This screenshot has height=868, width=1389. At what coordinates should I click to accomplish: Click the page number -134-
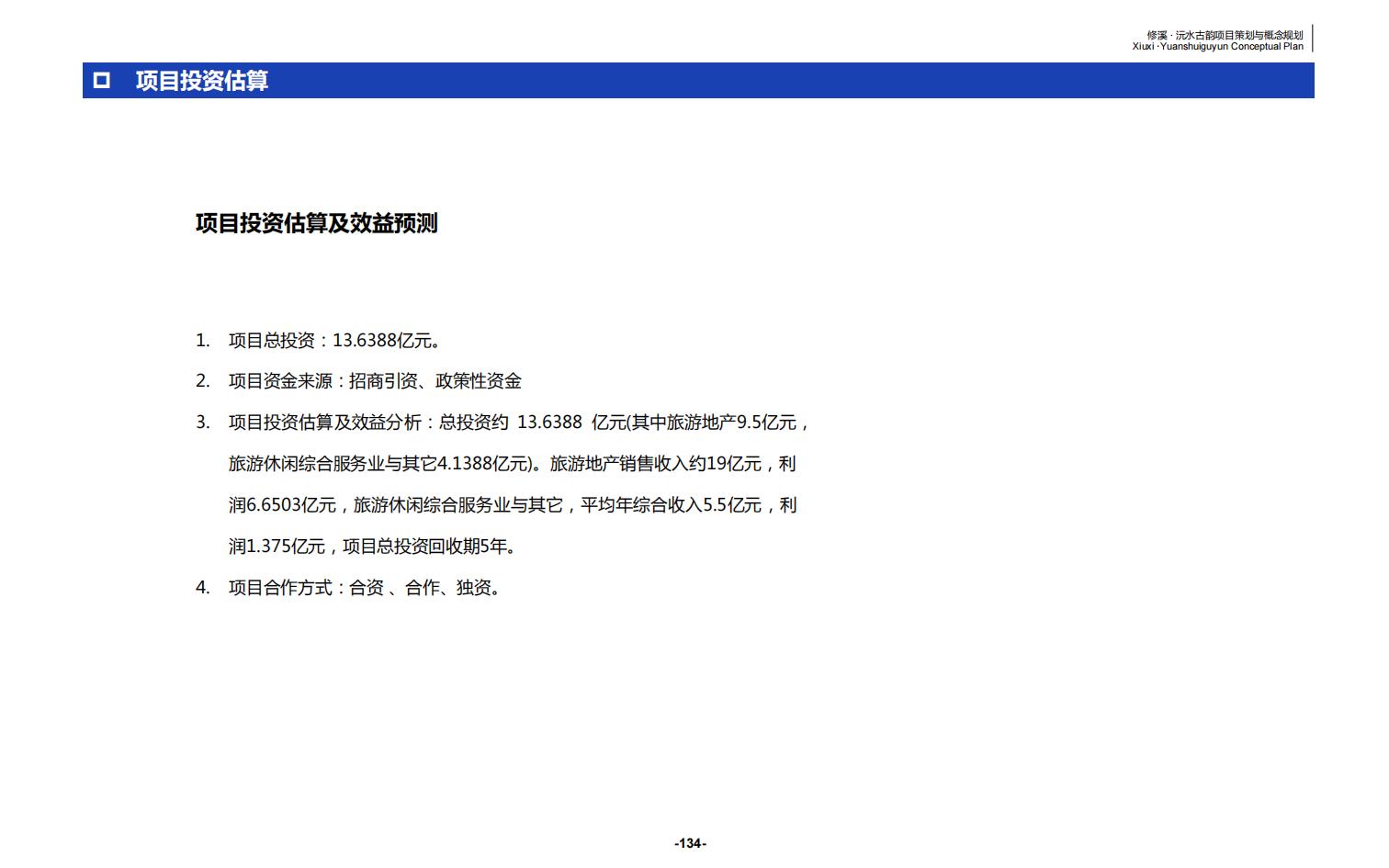(691, 843)
